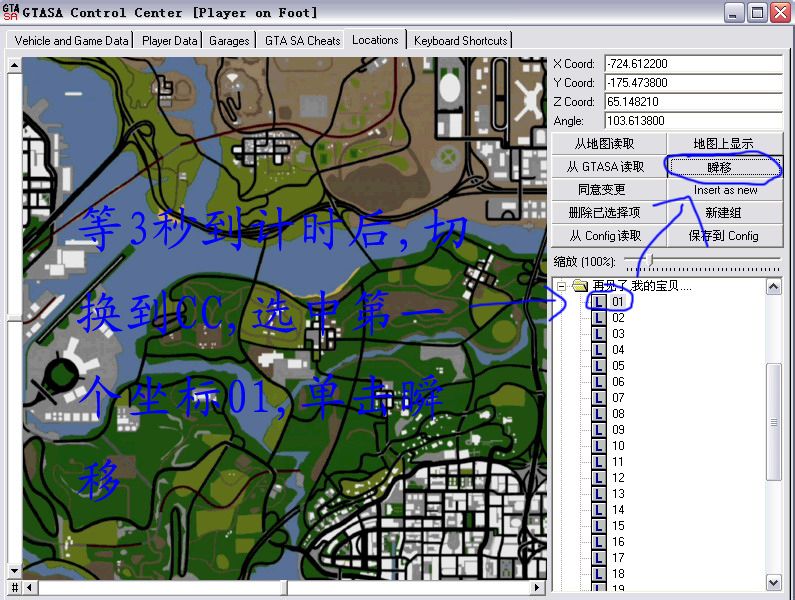Switch to GTA SA Cheats tab
Image resolution: width=795 pixels, height=600 pixels.
[x=302, y=41]
